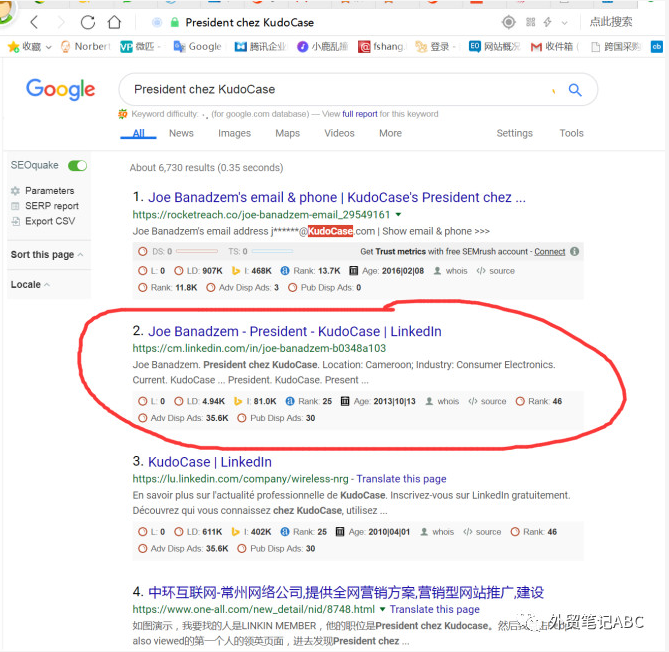Open Joe Banadzem President KudoCase LinkedIn result
669x652 pixels.
[294, 332]
